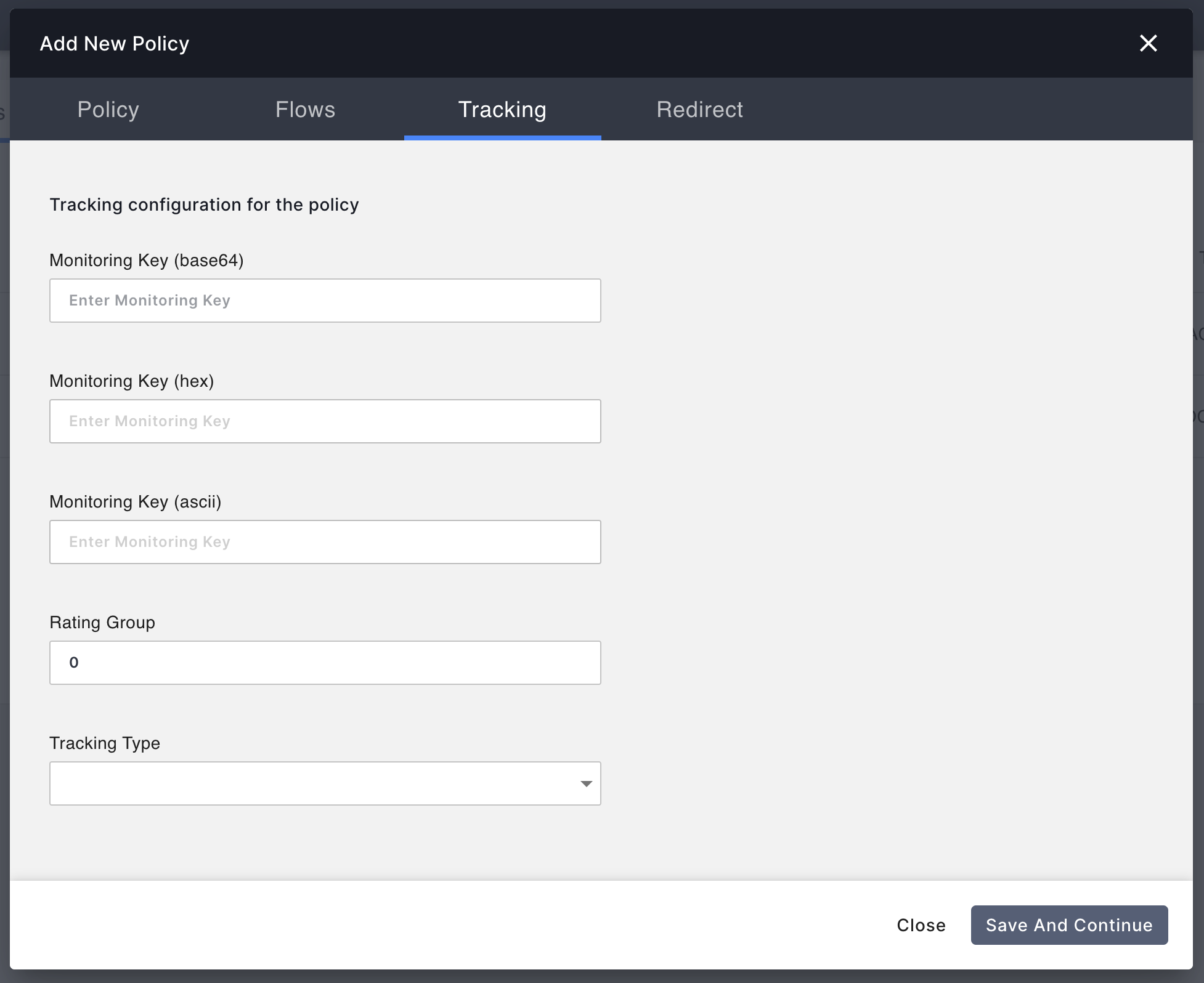Expand the Tracking Type combo box

[x=325, y=783]
